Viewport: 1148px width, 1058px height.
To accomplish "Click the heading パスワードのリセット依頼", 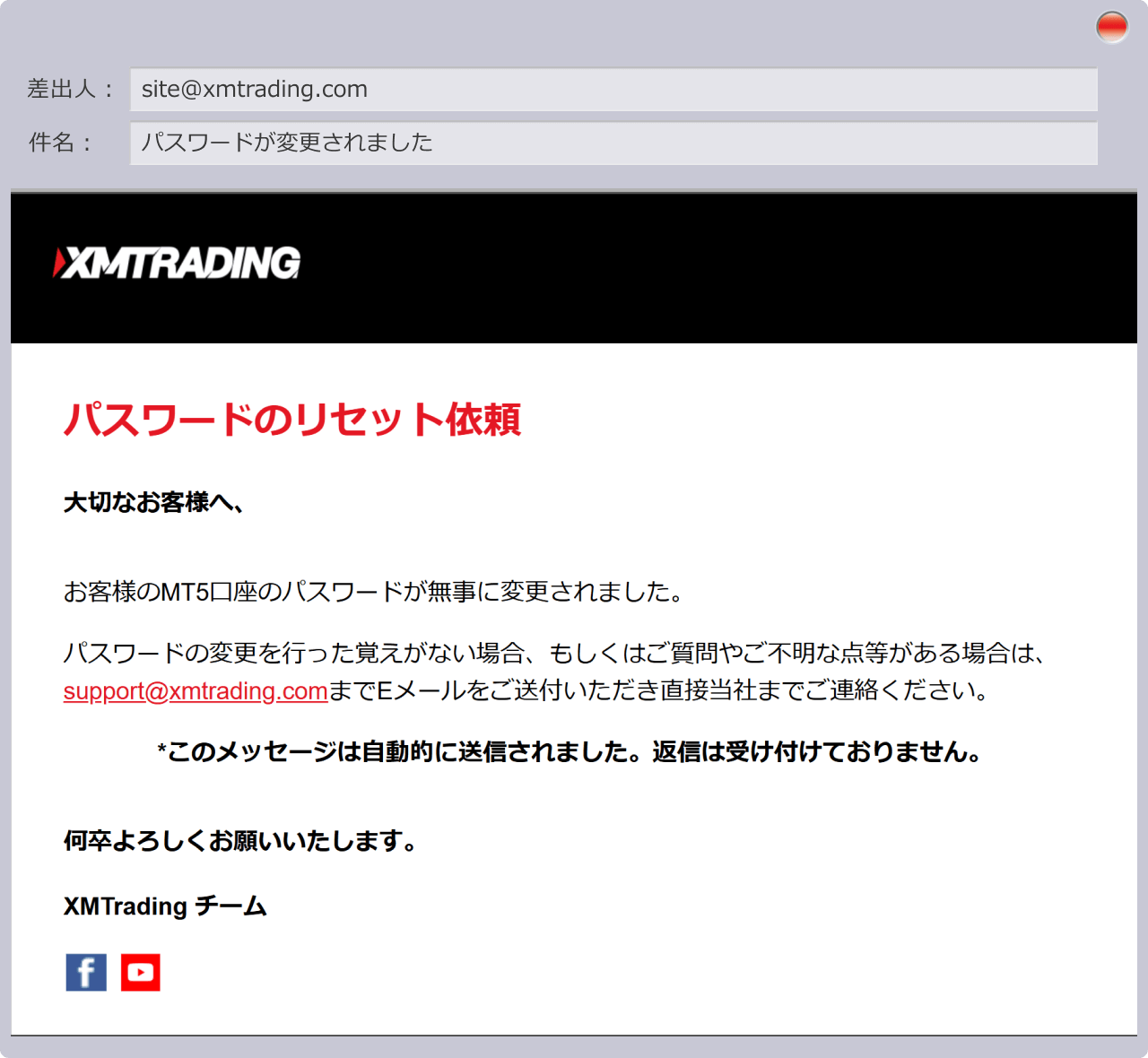I will pos(292,420).
